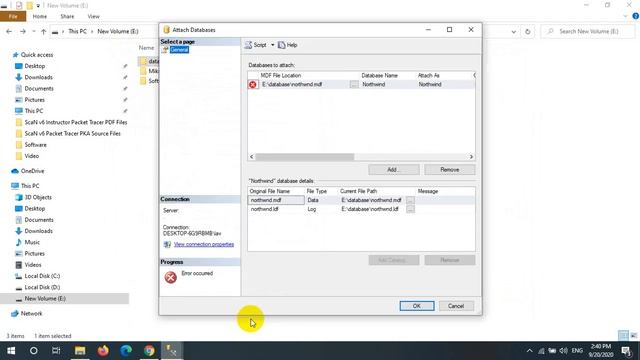
Task: Click Explorer refresh button
Action: [527, 31]
